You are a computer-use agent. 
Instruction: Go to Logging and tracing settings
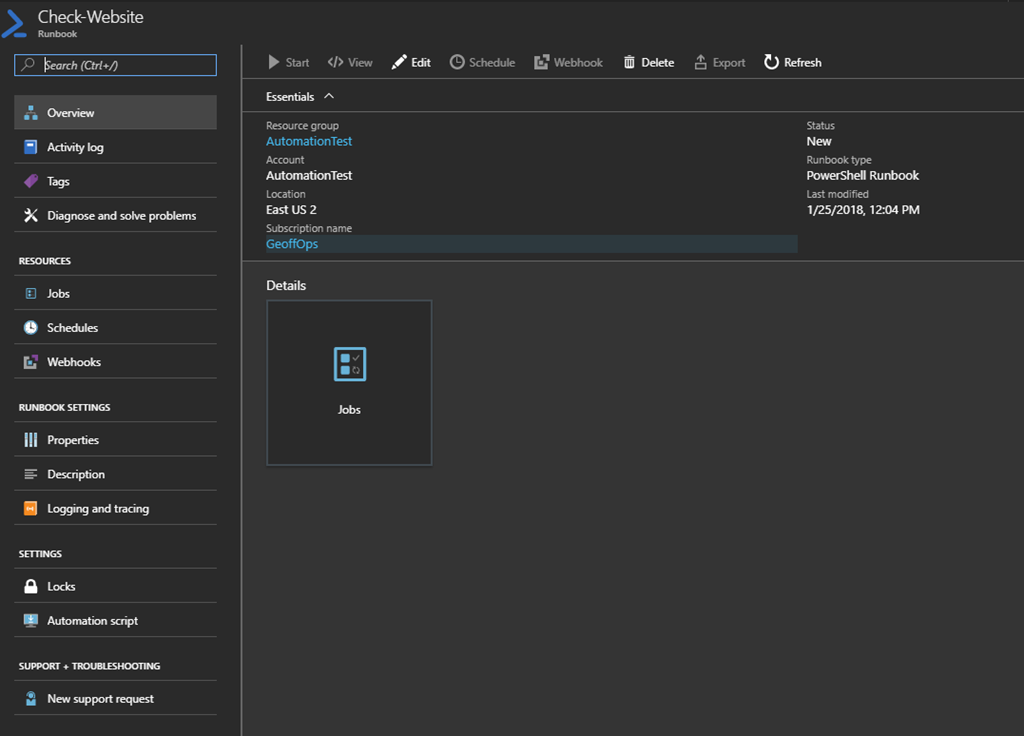tap(98, 508)
